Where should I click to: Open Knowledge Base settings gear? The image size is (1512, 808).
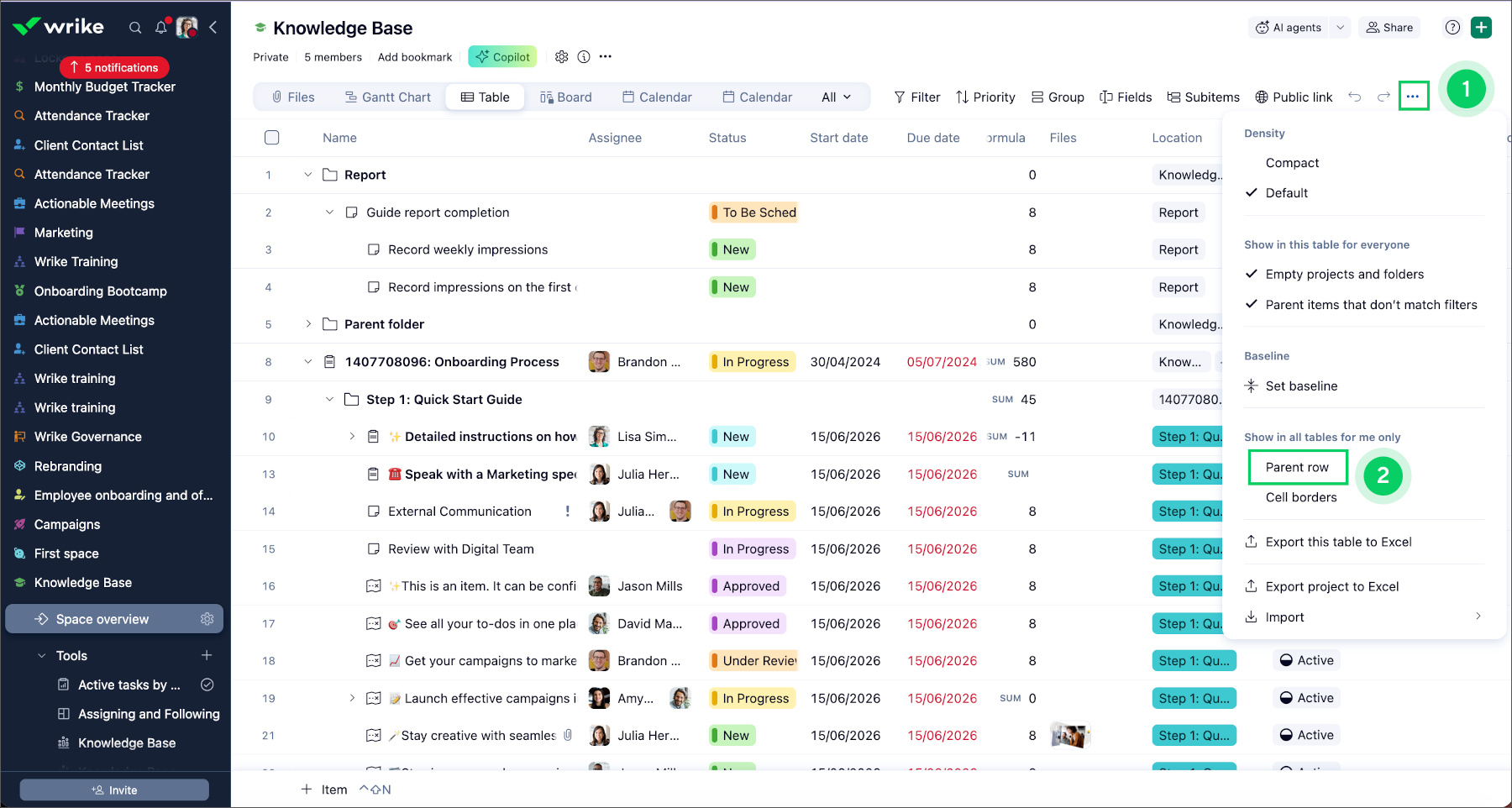pyautogui.click(x=562, y=57)
